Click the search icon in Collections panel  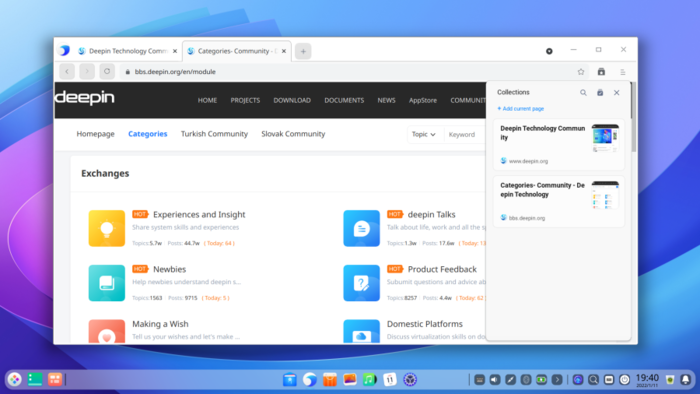click(583, 93)
